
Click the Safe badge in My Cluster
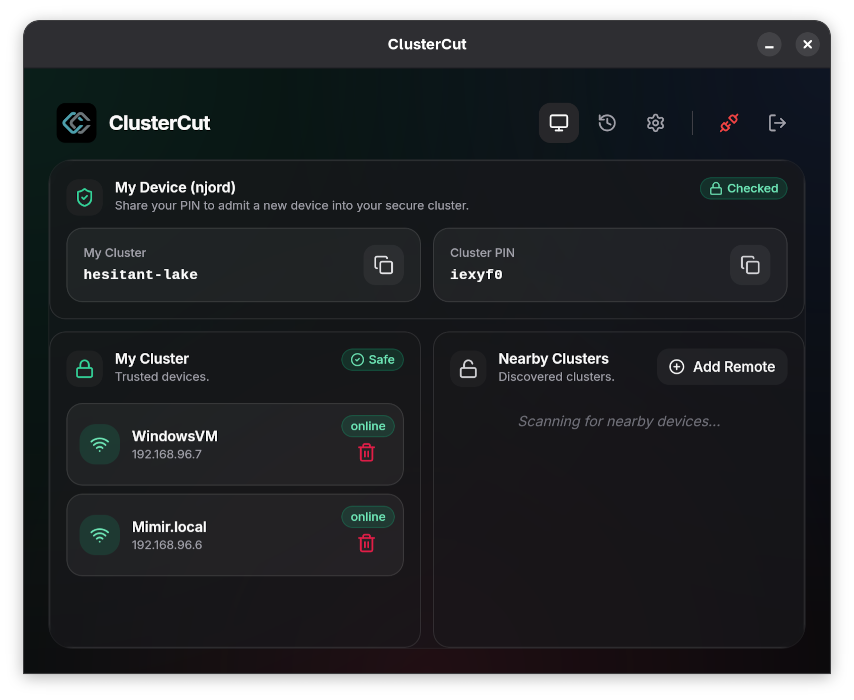[372, 359]
